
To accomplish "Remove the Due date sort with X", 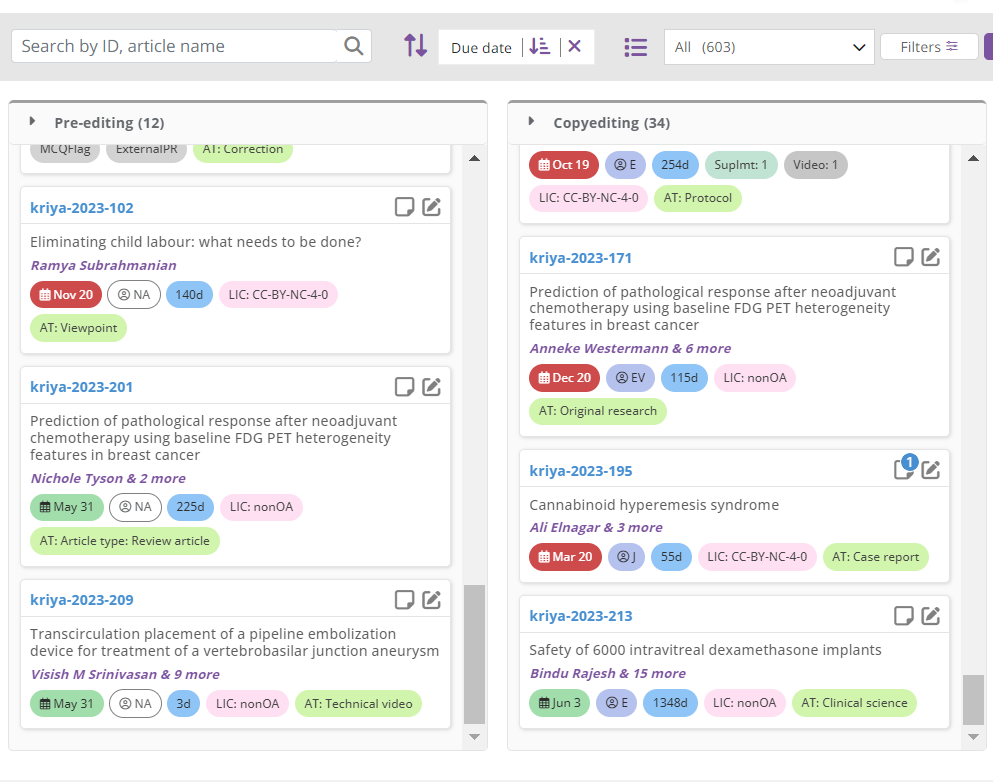I will [574, 46].
